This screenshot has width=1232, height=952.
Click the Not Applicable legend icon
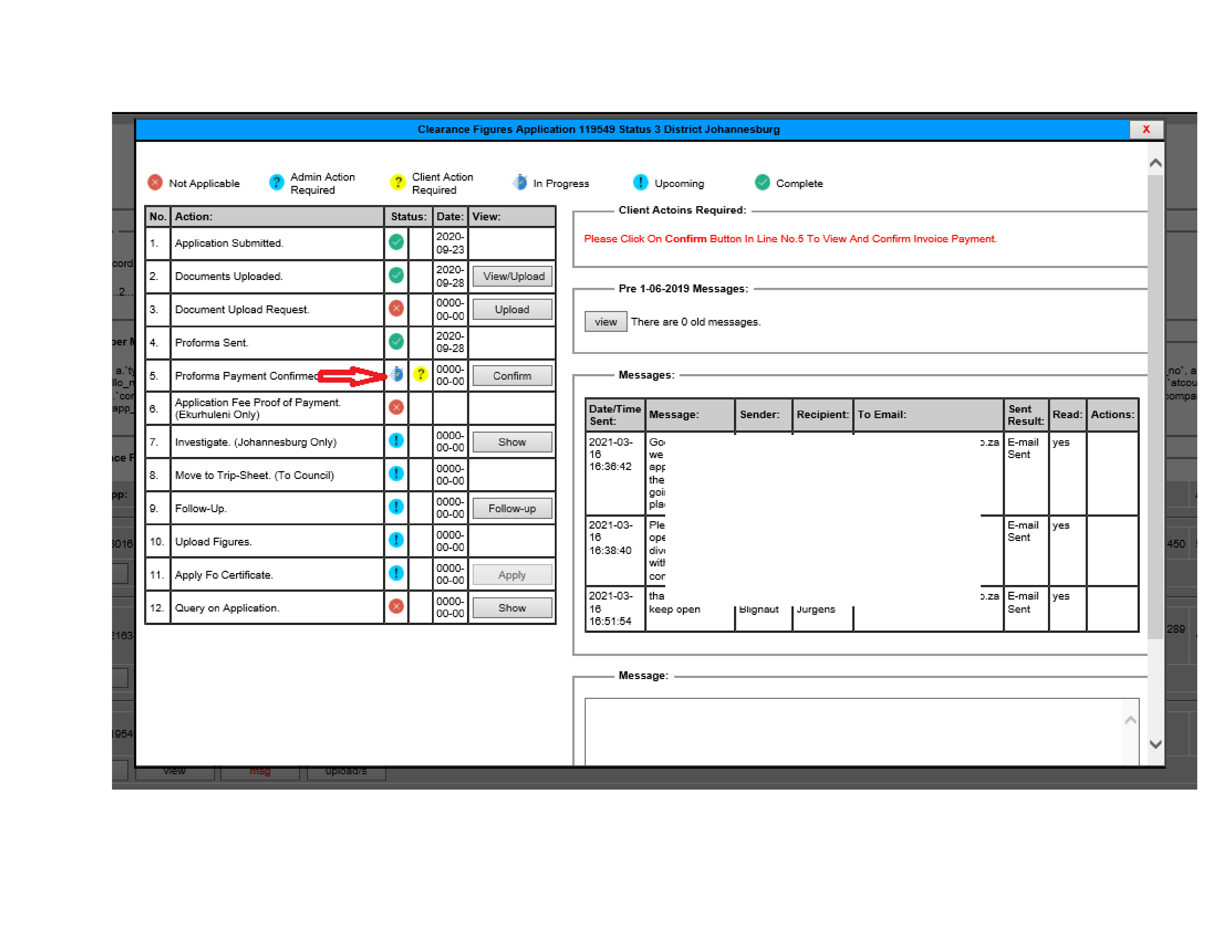pos(155,183)
